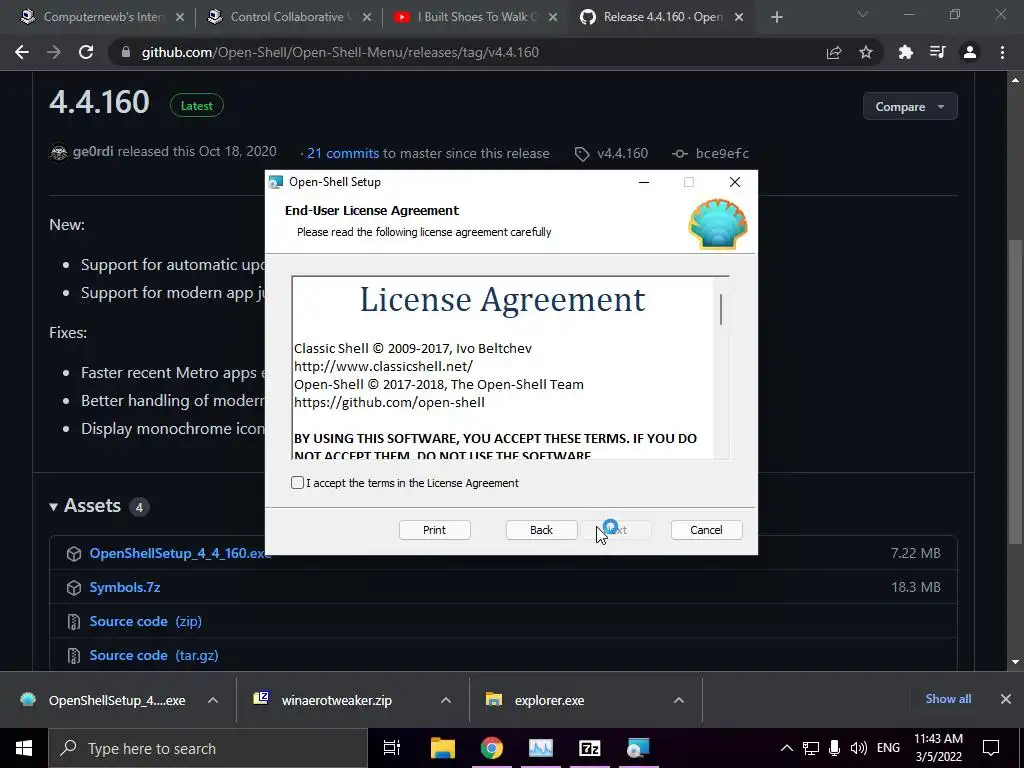1024x768 pixels.
Task: Switch to Computernewb's Internet tab
Action: coord(102,17)
